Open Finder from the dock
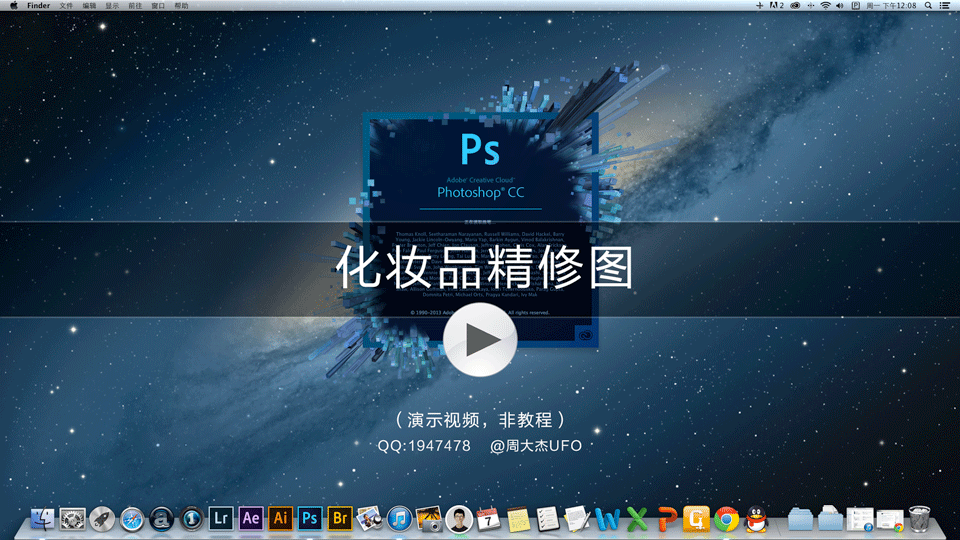The width and height of the screenshot is (960, 540). click(x=42, y=519)
